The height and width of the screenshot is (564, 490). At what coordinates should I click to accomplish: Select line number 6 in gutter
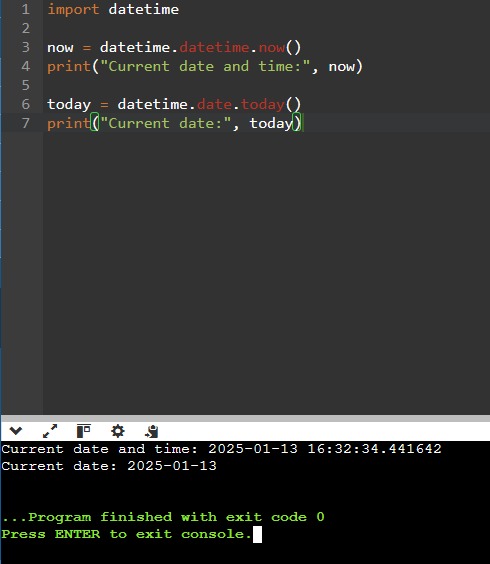26,104
